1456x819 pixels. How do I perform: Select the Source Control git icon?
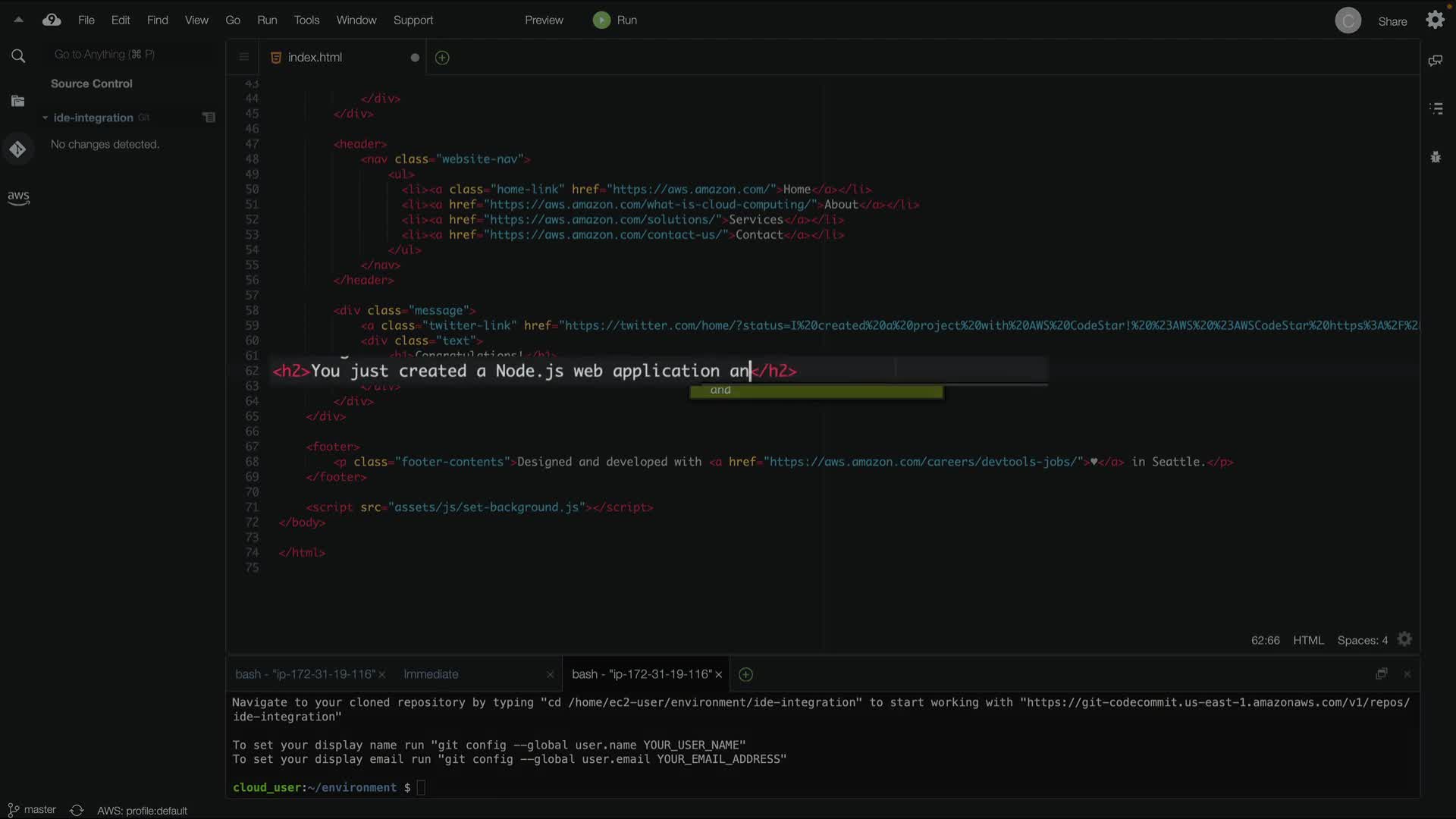click(18, 149)
